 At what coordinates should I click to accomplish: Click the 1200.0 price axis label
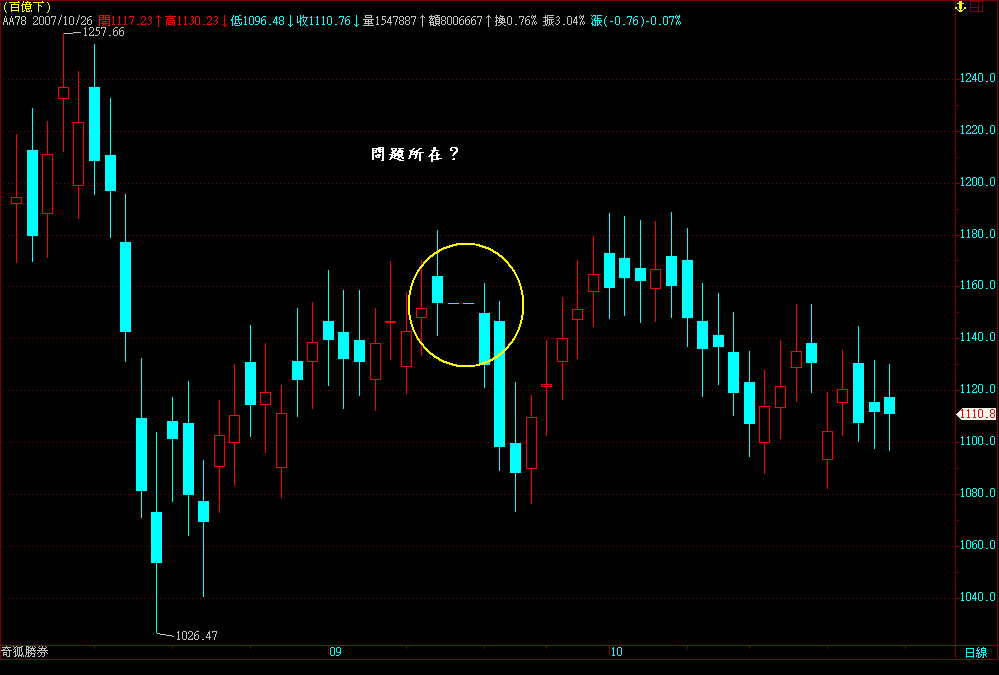977,182
